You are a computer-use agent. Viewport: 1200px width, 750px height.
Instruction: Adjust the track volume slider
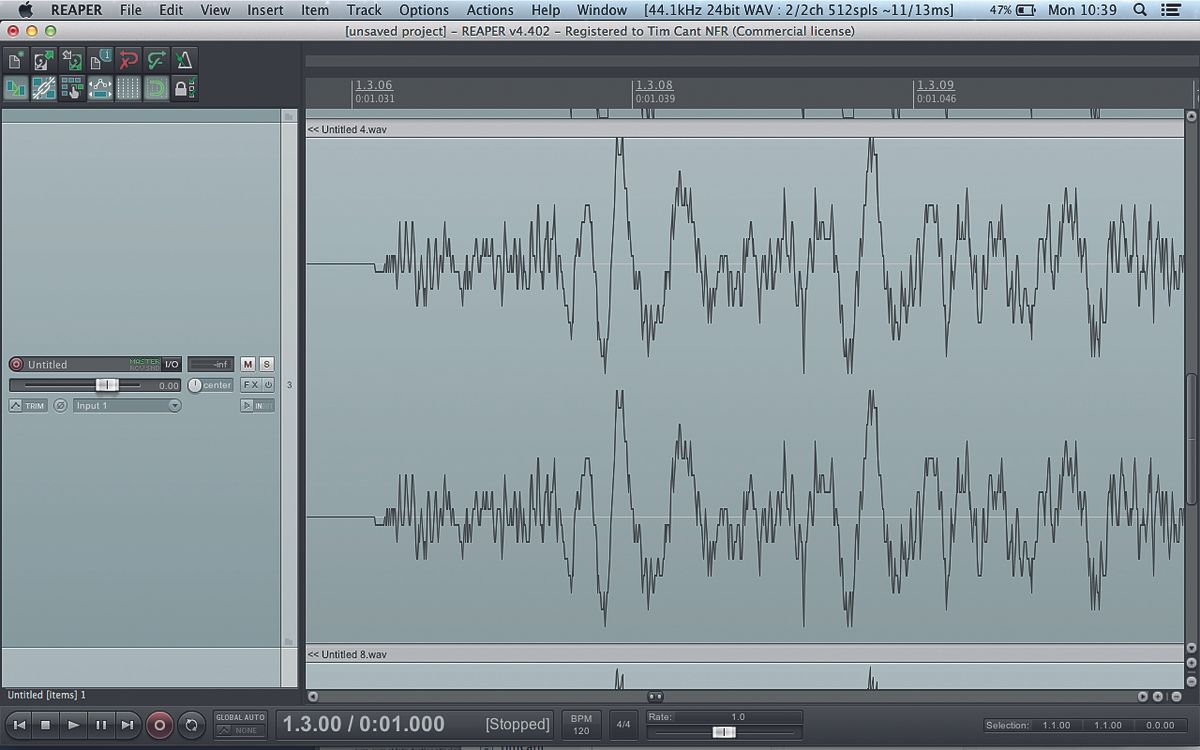pos(107,385)
